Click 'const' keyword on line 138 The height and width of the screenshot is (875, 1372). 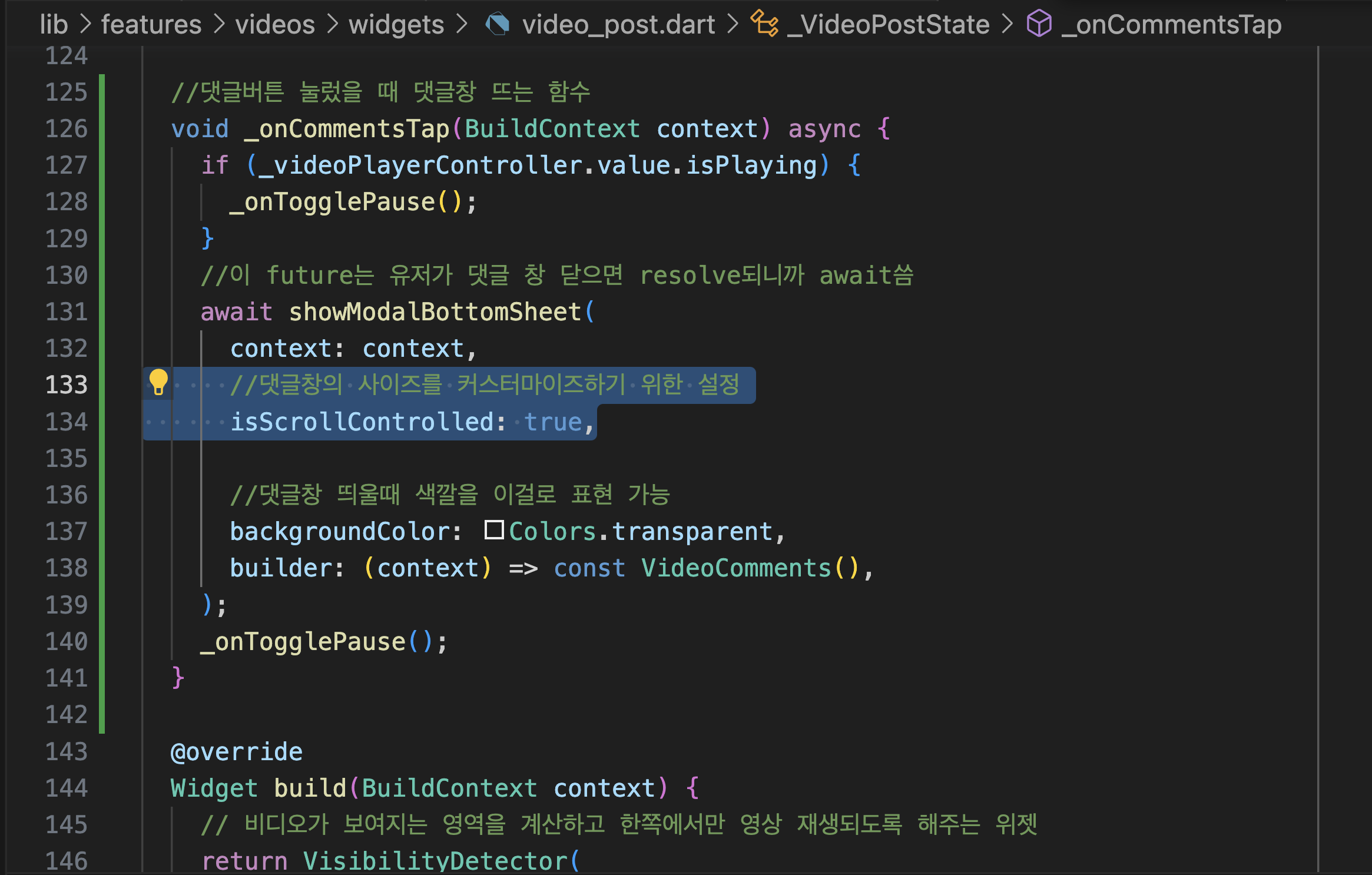point(589,568)
